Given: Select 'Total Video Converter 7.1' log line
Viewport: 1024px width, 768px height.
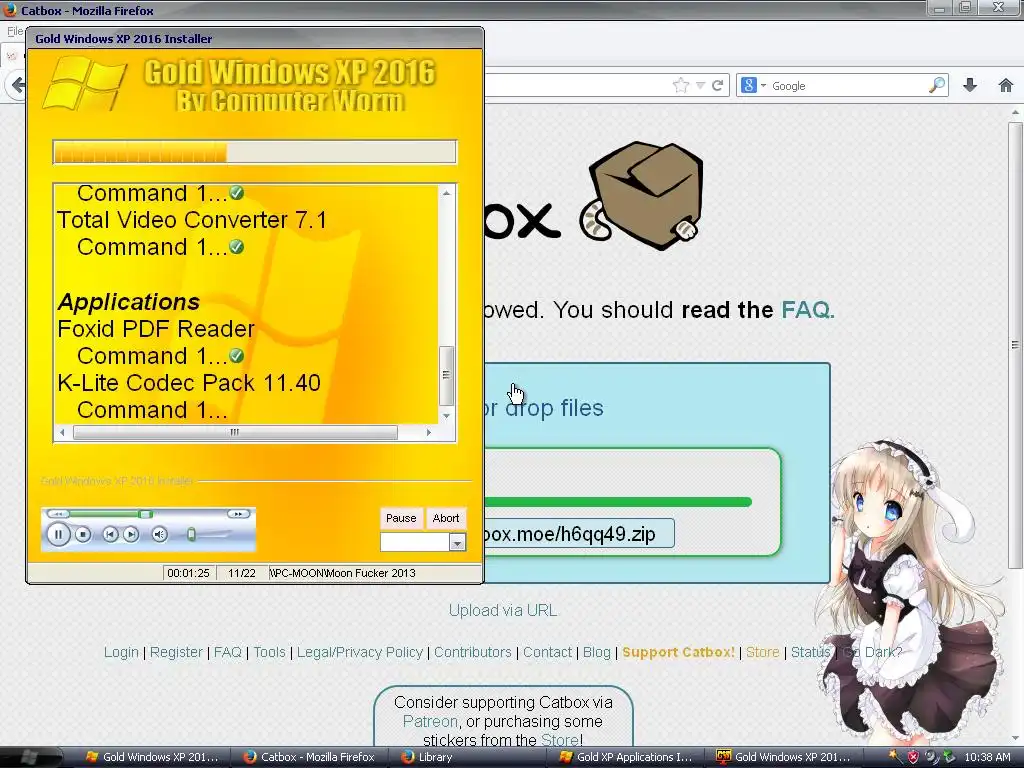Looking at the screenshot, I should pyautogui.click(x=192, y=220).
